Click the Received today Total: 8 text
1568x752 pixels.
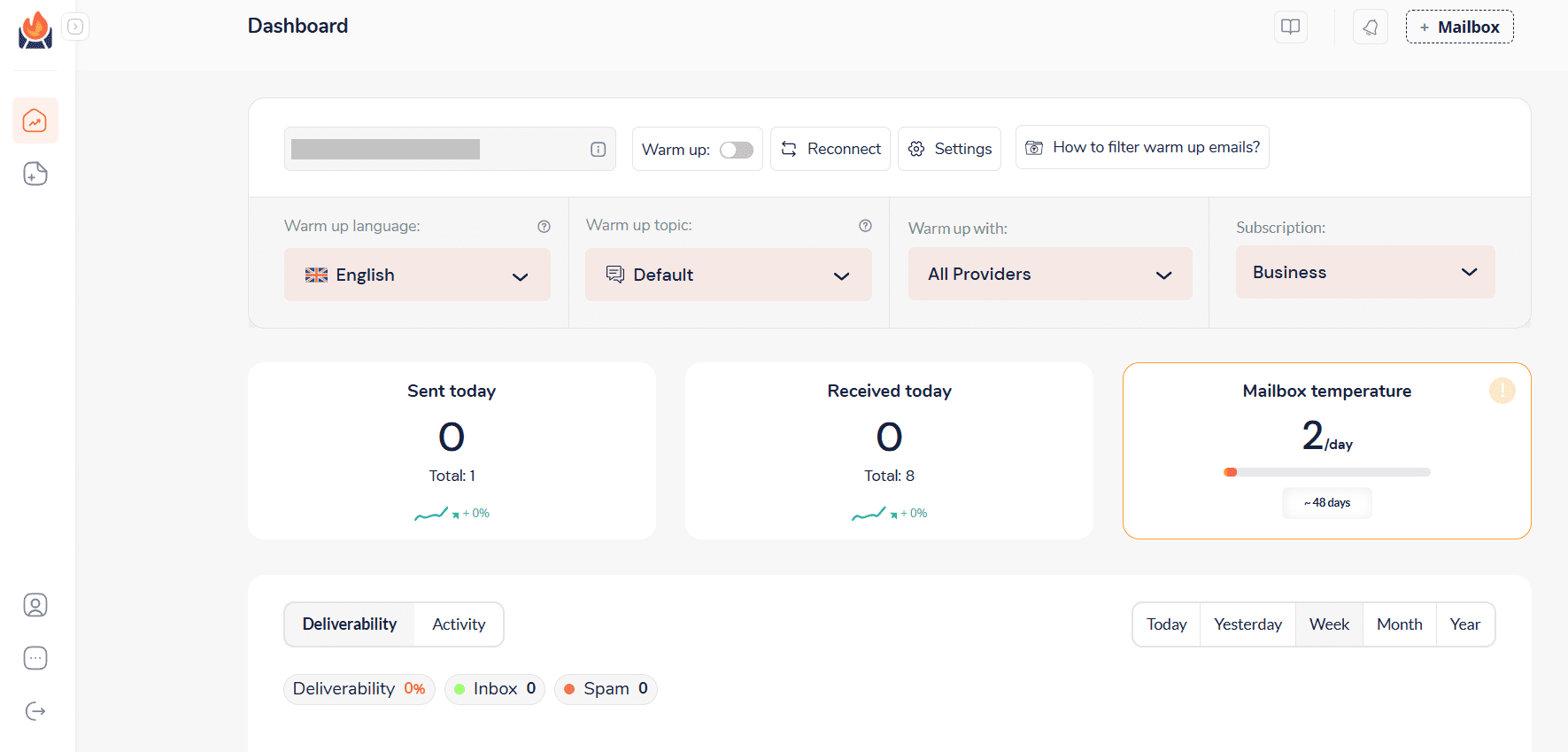tap(890, 476)
